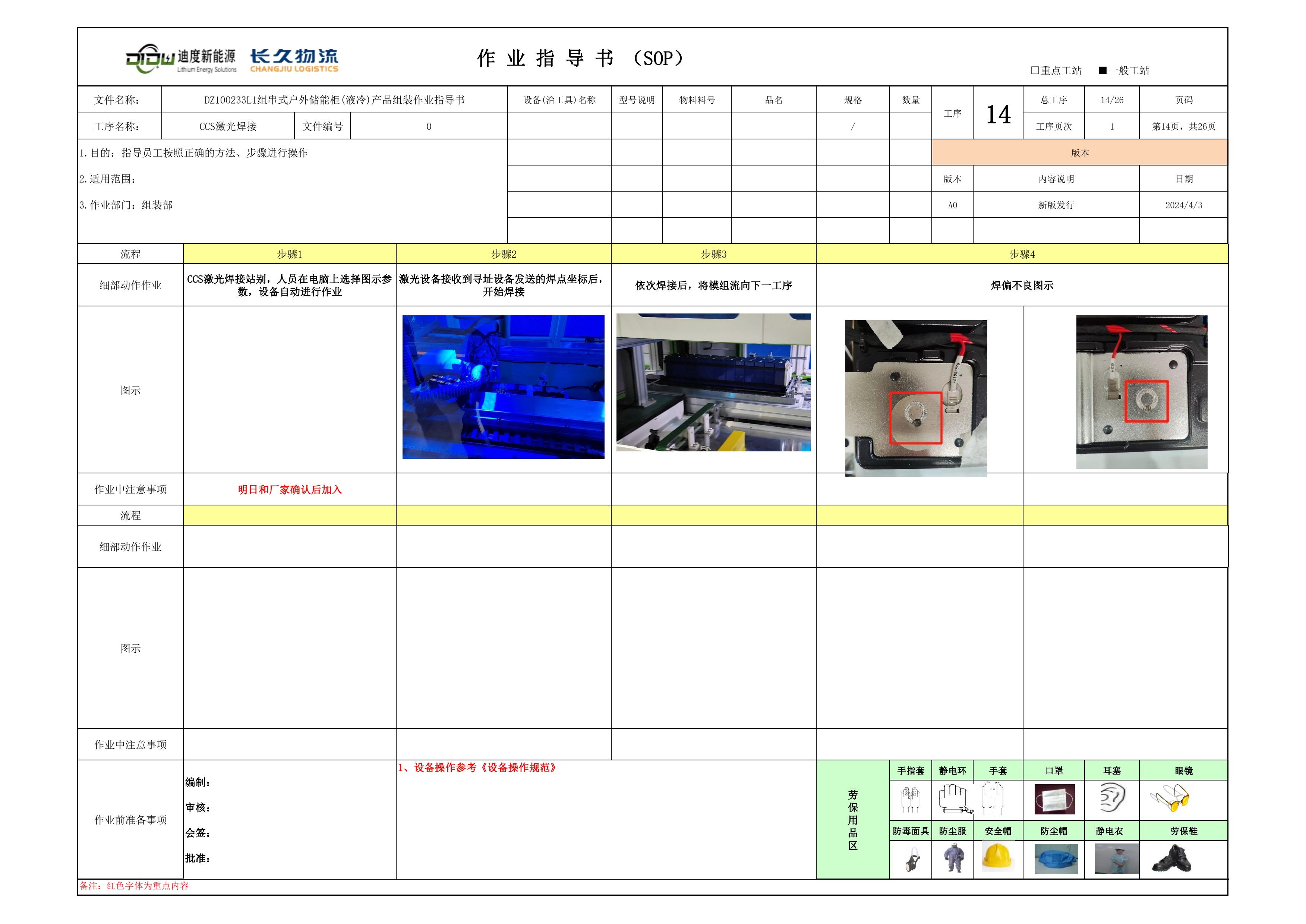Check the 重点工站 checkbox
The height and width of the screenshot is (924, 1306).
[x=1035, y=70]
